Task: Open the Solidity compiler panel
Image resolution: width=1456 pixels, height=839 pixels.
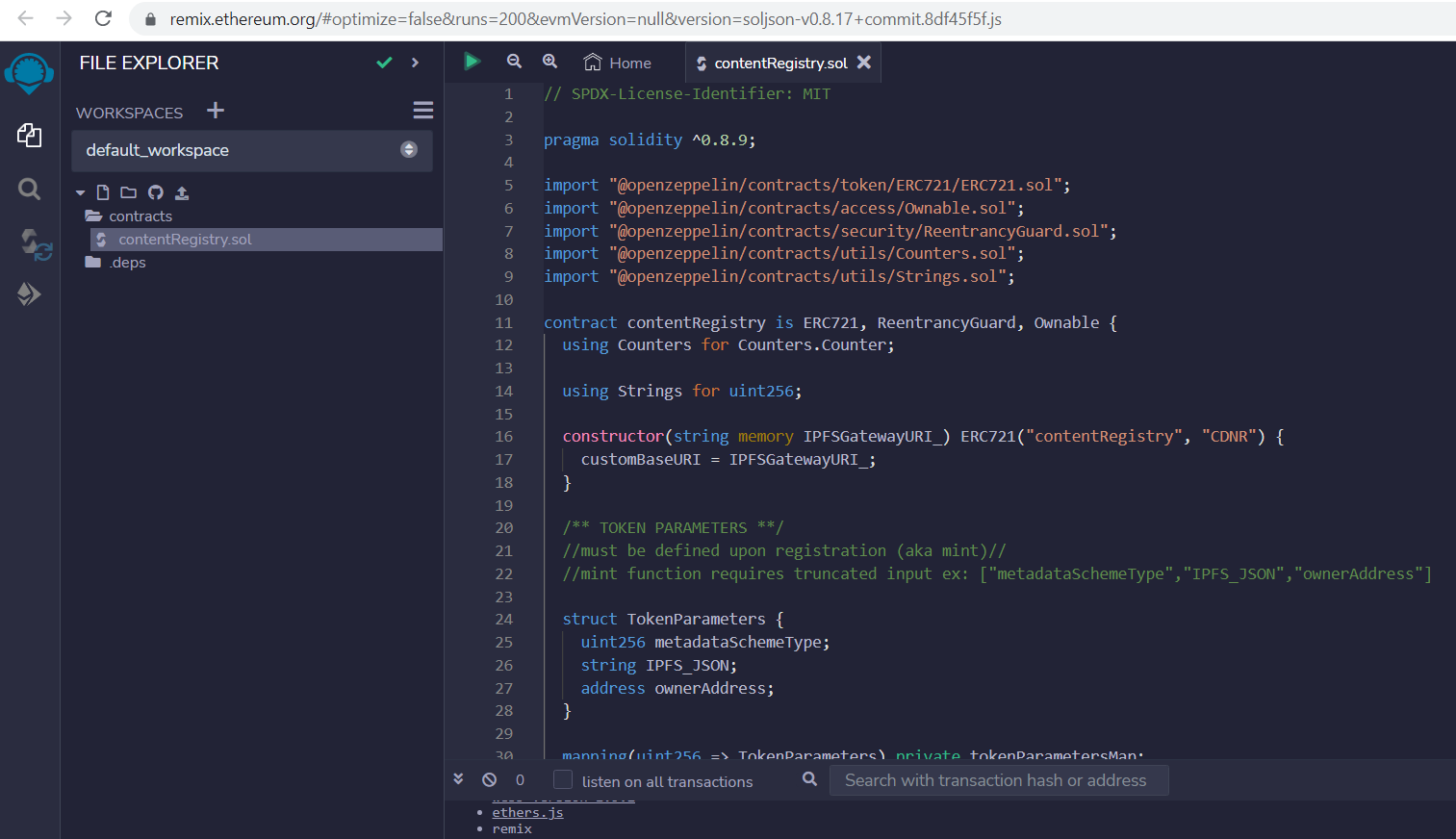Action: pyautogui.click(x=30, y=242)
